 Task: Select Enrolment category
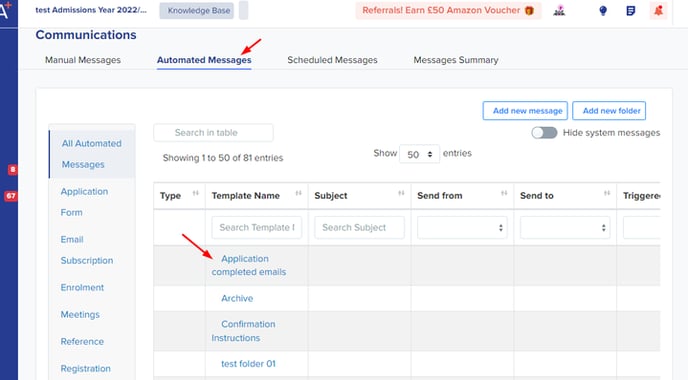pyautogui.click(x=82, y=287)
